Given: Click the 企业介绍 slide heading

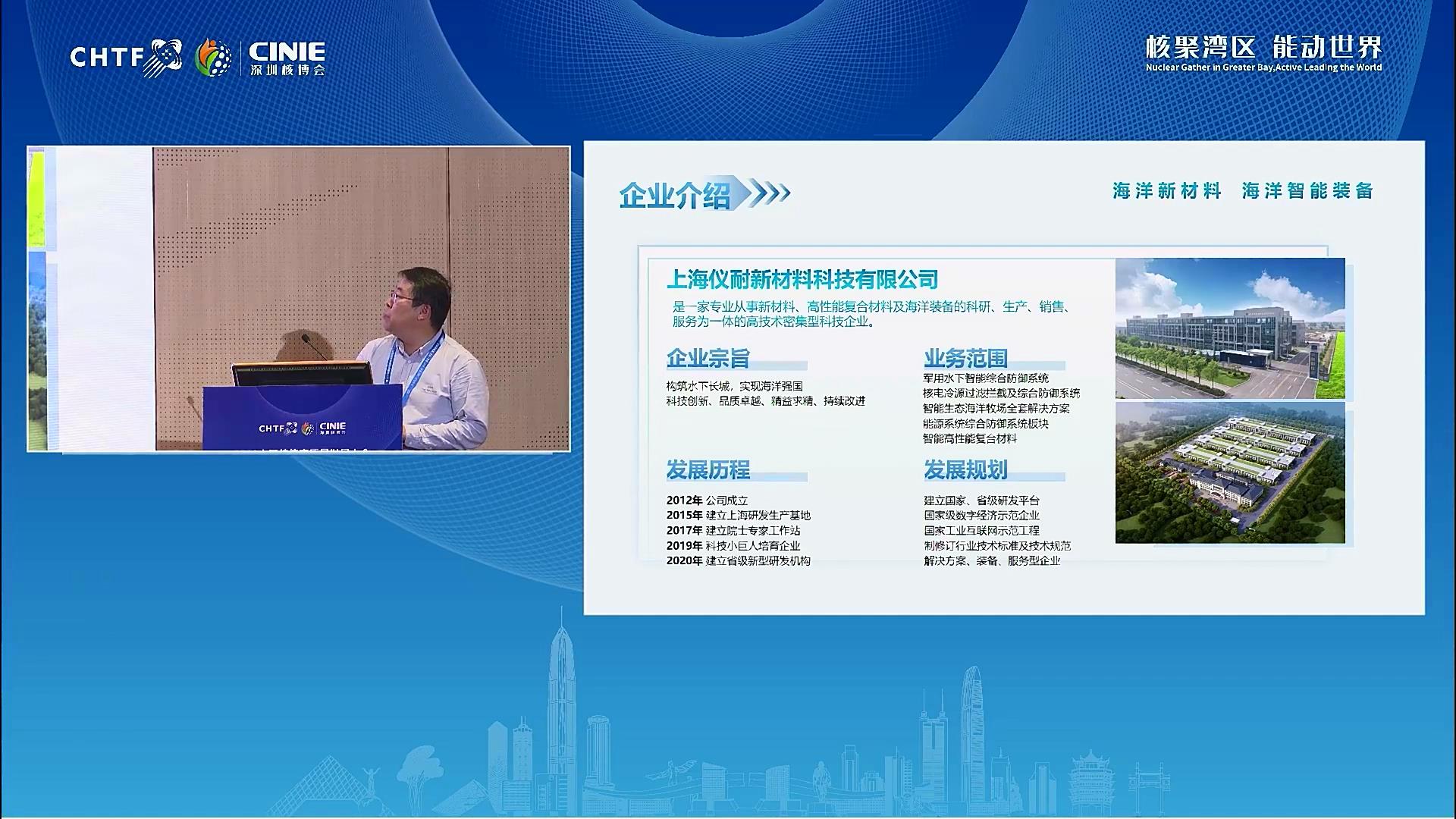Looking at the screenshot, I should pos(674,195).
